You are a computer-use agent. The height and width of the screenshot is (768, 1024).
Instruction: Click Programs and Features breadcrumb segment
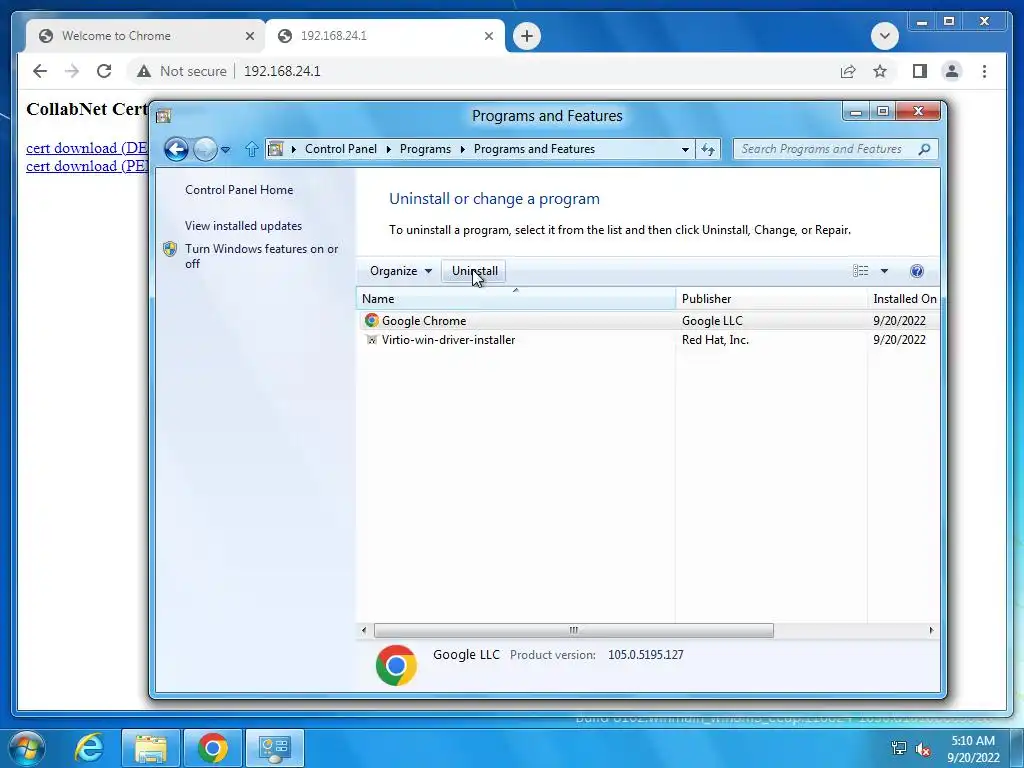coord(534,149)
